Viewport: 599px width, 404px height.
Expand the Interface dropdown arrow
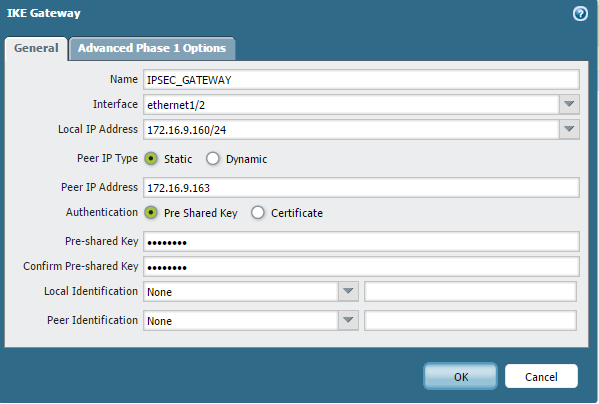point(569,104)
